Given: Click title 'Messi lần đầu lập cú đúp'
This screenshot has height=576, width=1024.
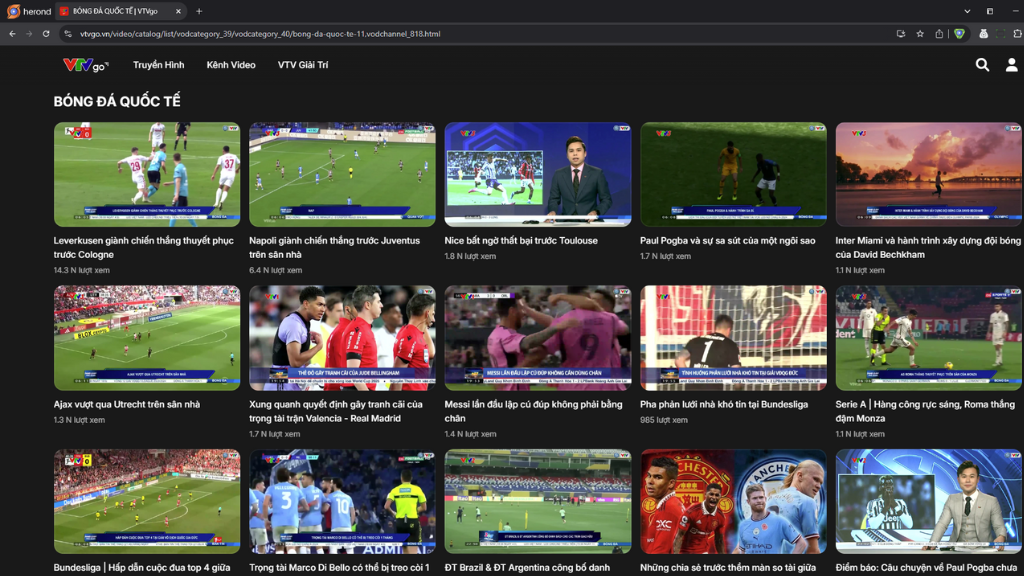Looking at the screenshot, I should [x=534, y=411].
